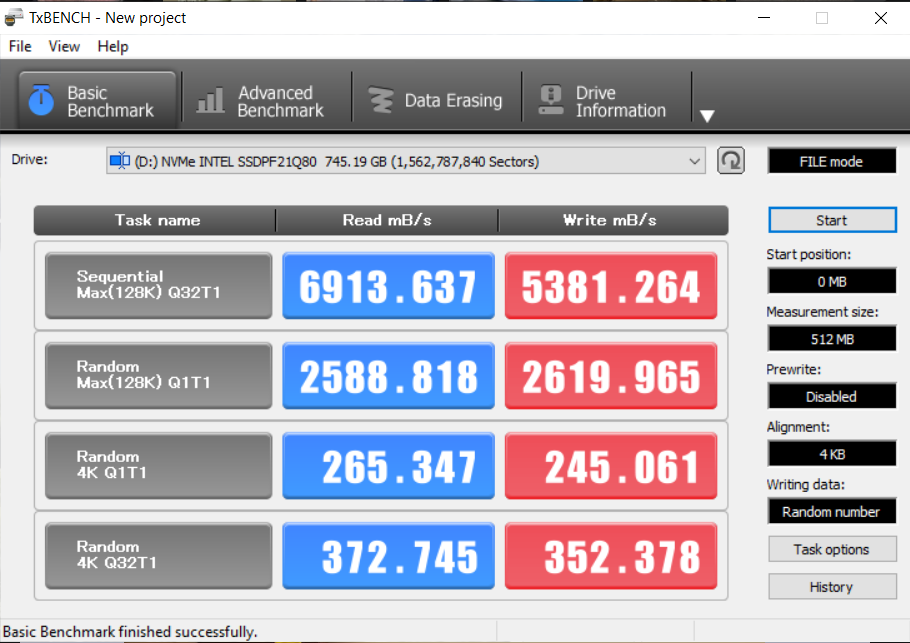Show the benchmark History
The image size is (910, 643).
[x=831, y=587]
